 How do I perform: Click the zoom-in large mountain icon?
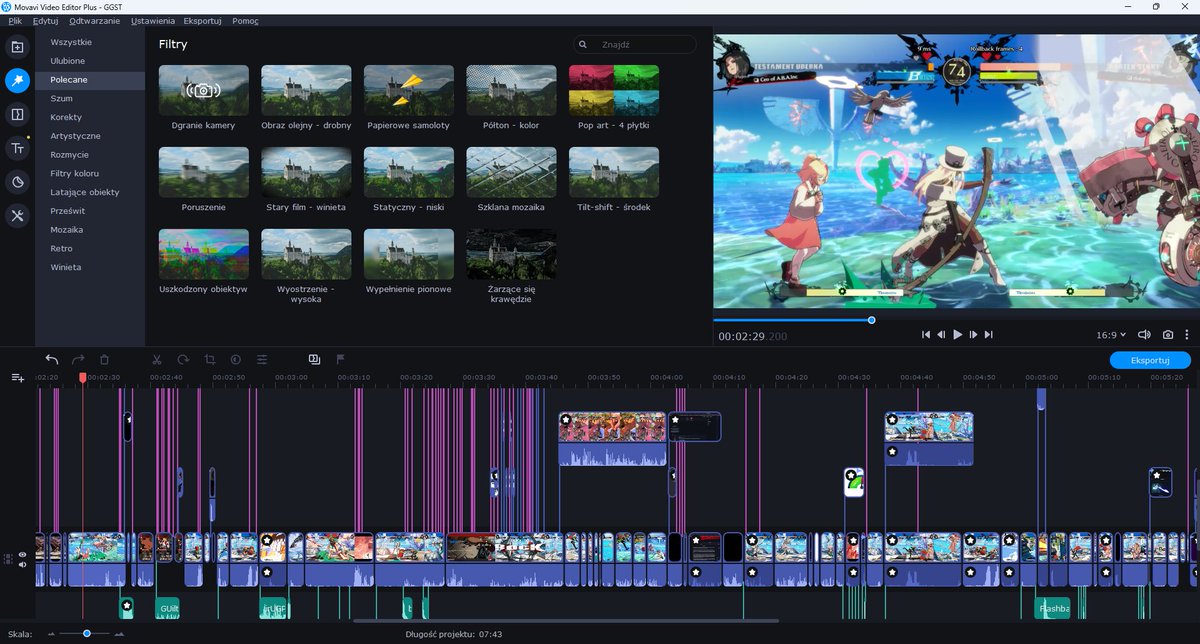(119, 634)
